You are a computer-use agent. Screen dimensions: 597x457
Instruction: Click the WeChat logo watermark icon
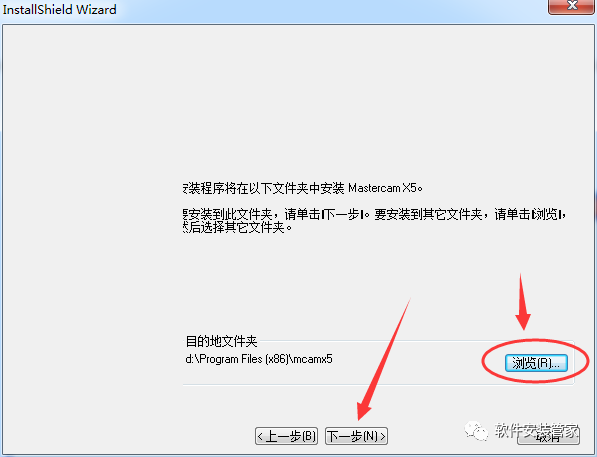pyautogui.click(x=476, y=431)
